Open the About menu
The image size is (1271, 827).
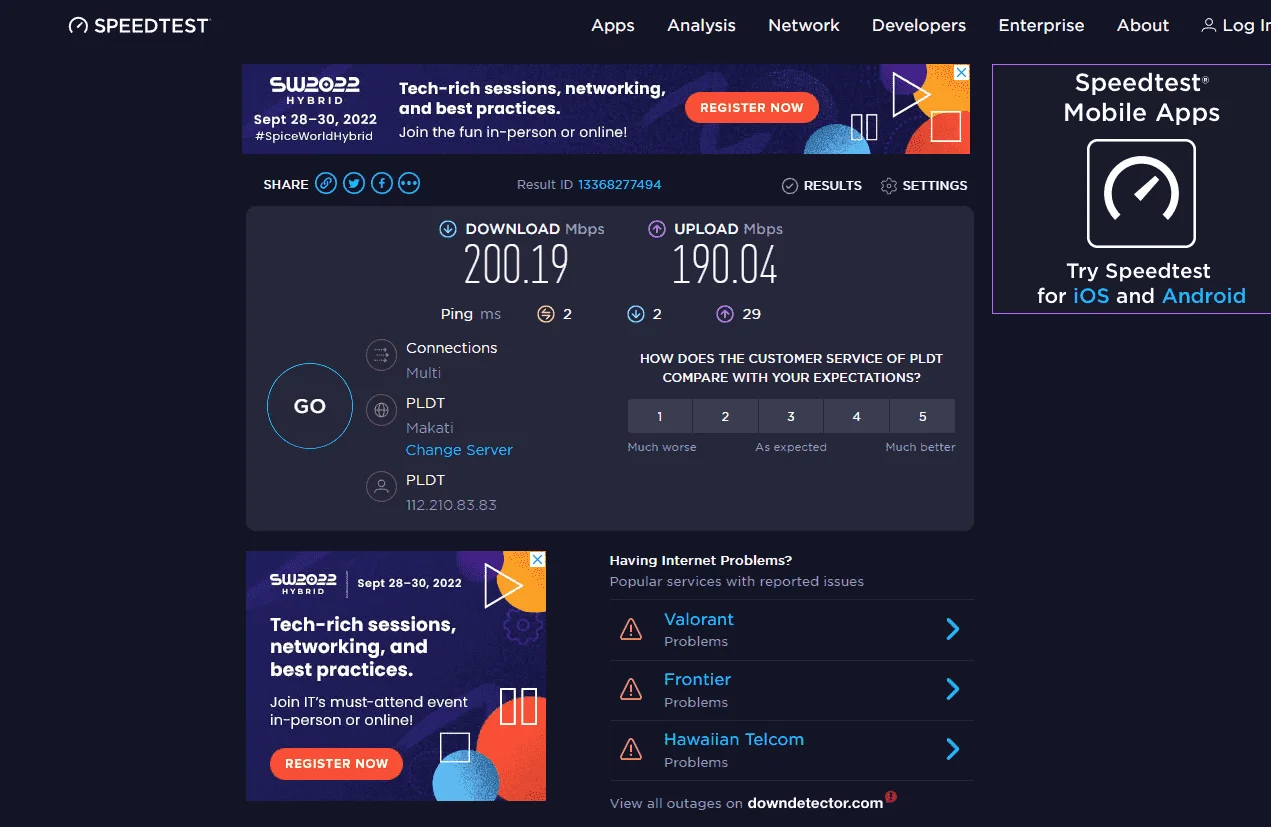pyautogui.click(x=1143, y=26)
